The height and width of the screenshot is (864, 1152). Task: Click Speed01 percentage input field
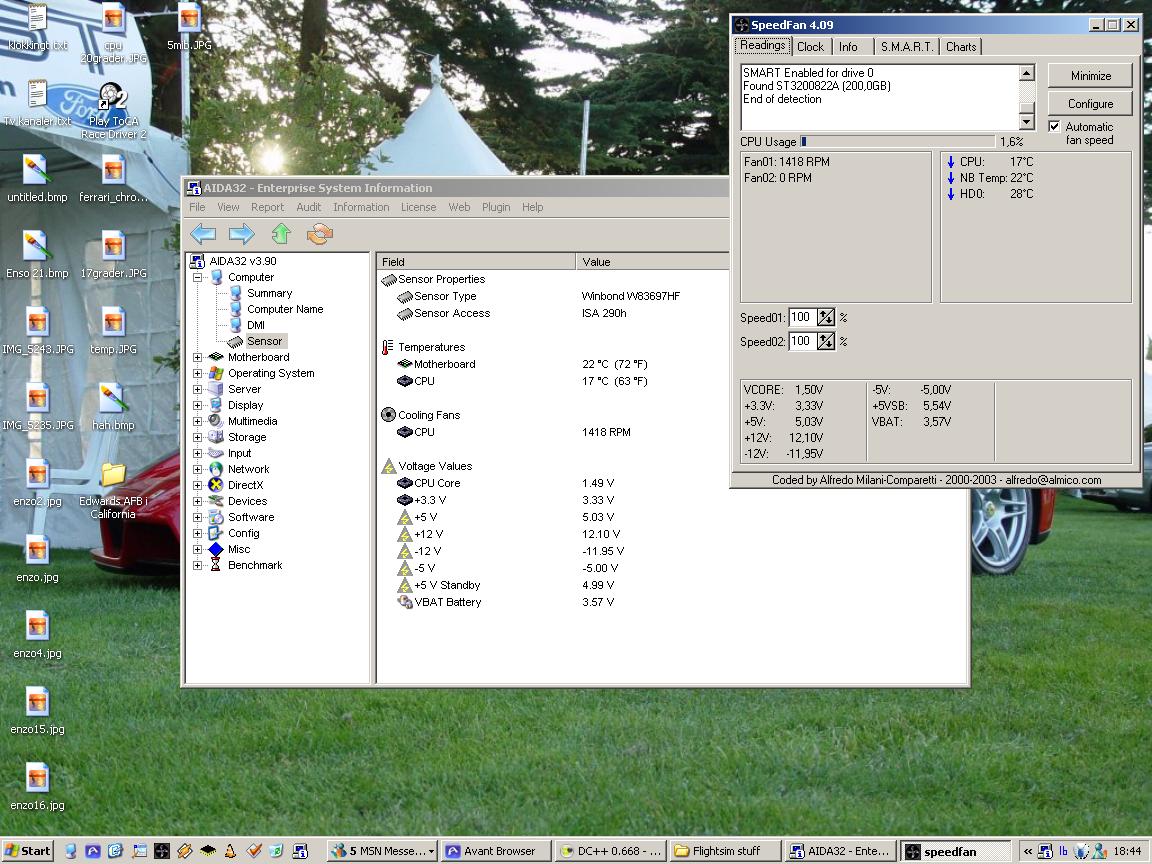tap(802, 317)
